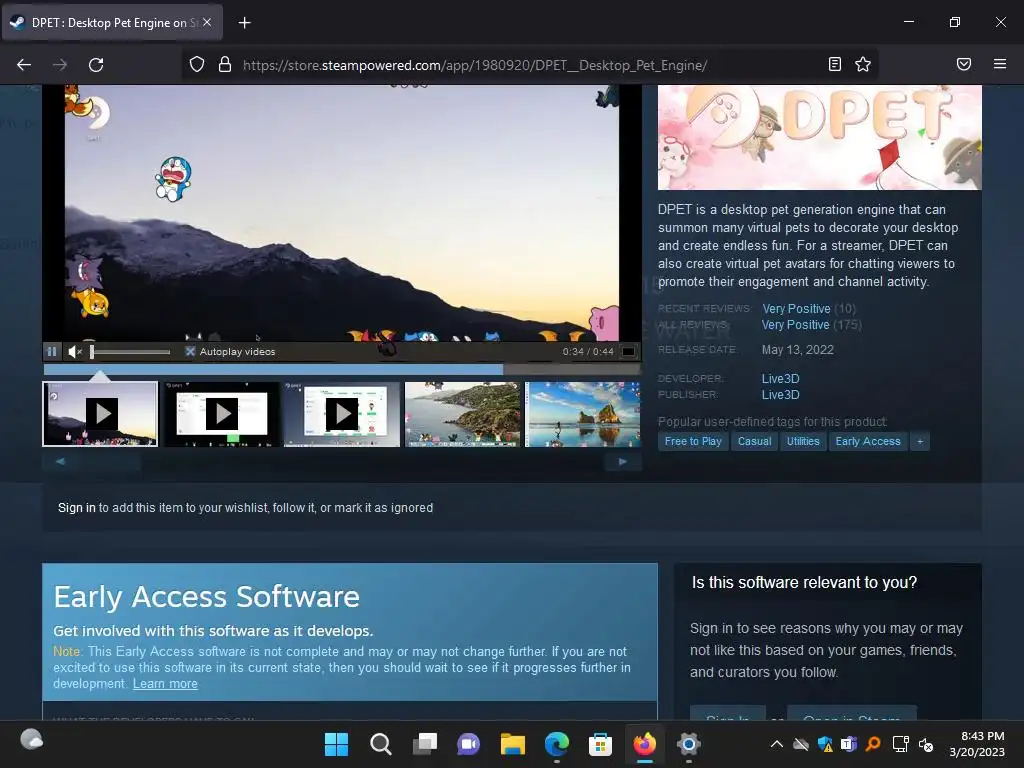Open Microsoft Teams tray icon
The width and height of the screenshot is (1024, 768).
coord(849,744)
